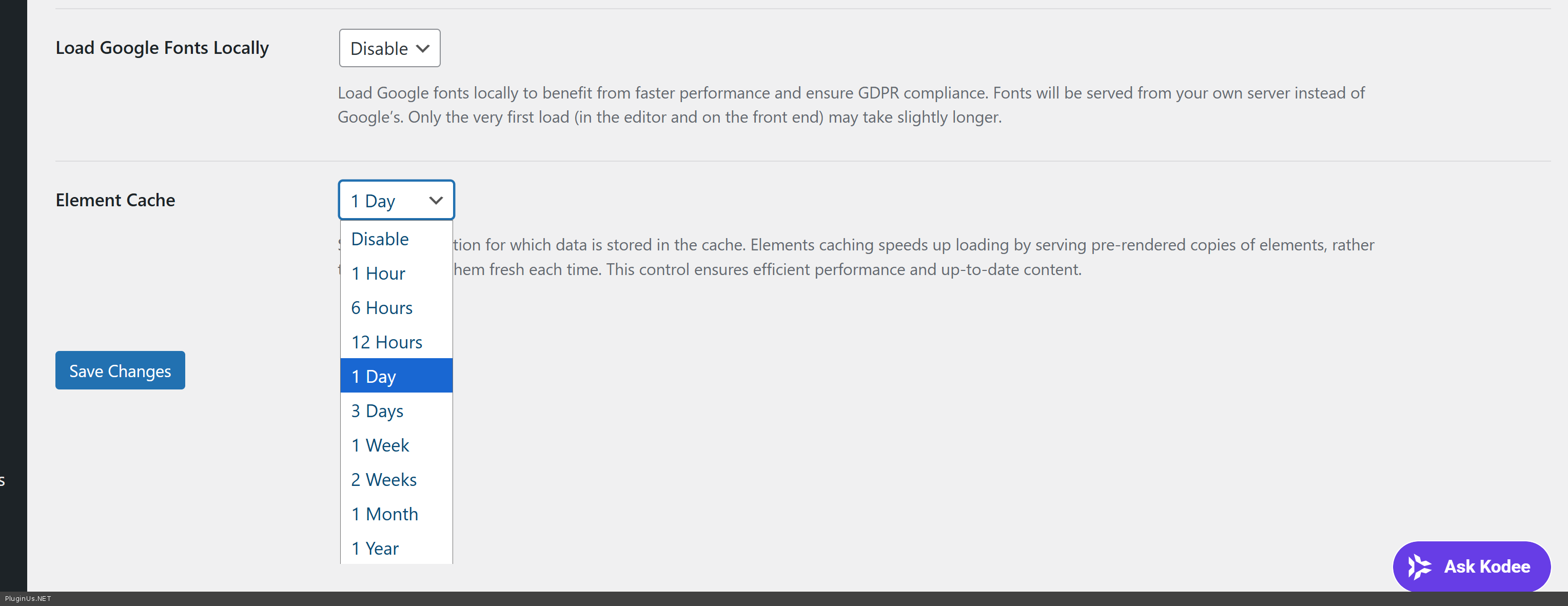Open the Load Google Fonts Locally dropdown
This screenshot has width=1568, height=606.
(389, 48)
